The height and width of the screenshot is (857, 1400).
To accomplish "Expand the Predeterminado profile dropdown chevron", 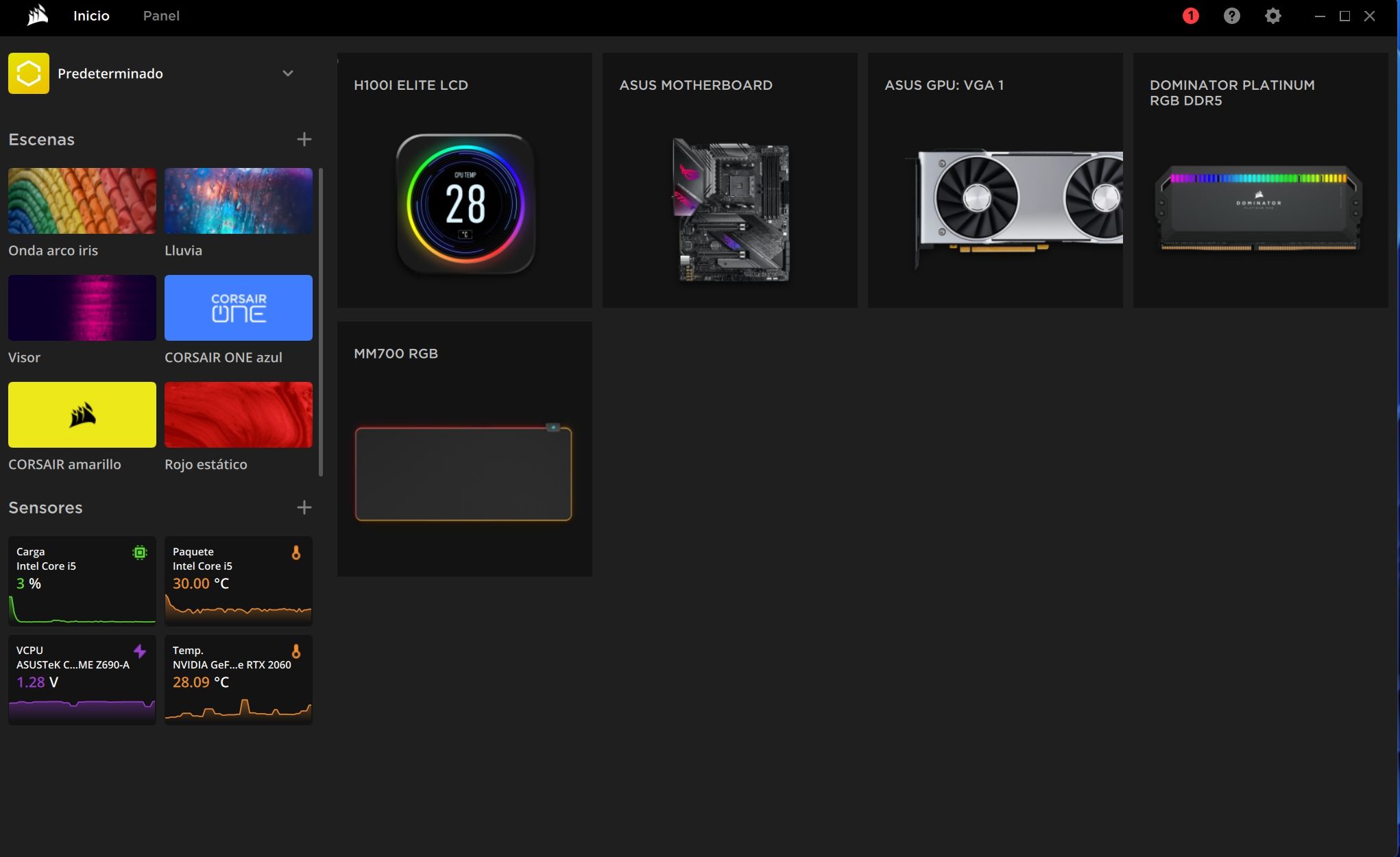I will point(288,73).
